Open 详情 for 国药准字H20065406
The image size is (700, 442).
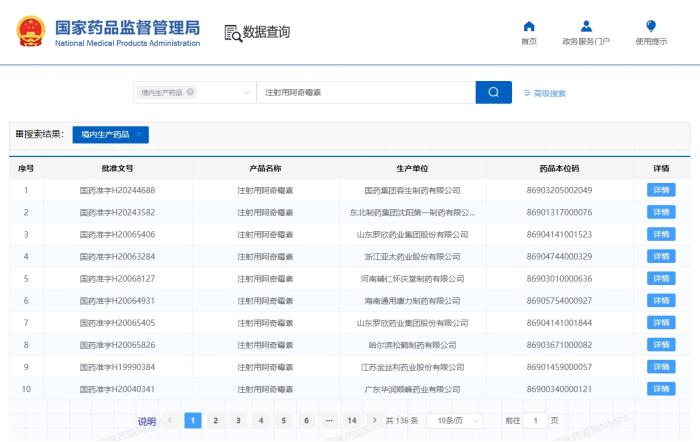pyautogui.click(x=661, y=234)
